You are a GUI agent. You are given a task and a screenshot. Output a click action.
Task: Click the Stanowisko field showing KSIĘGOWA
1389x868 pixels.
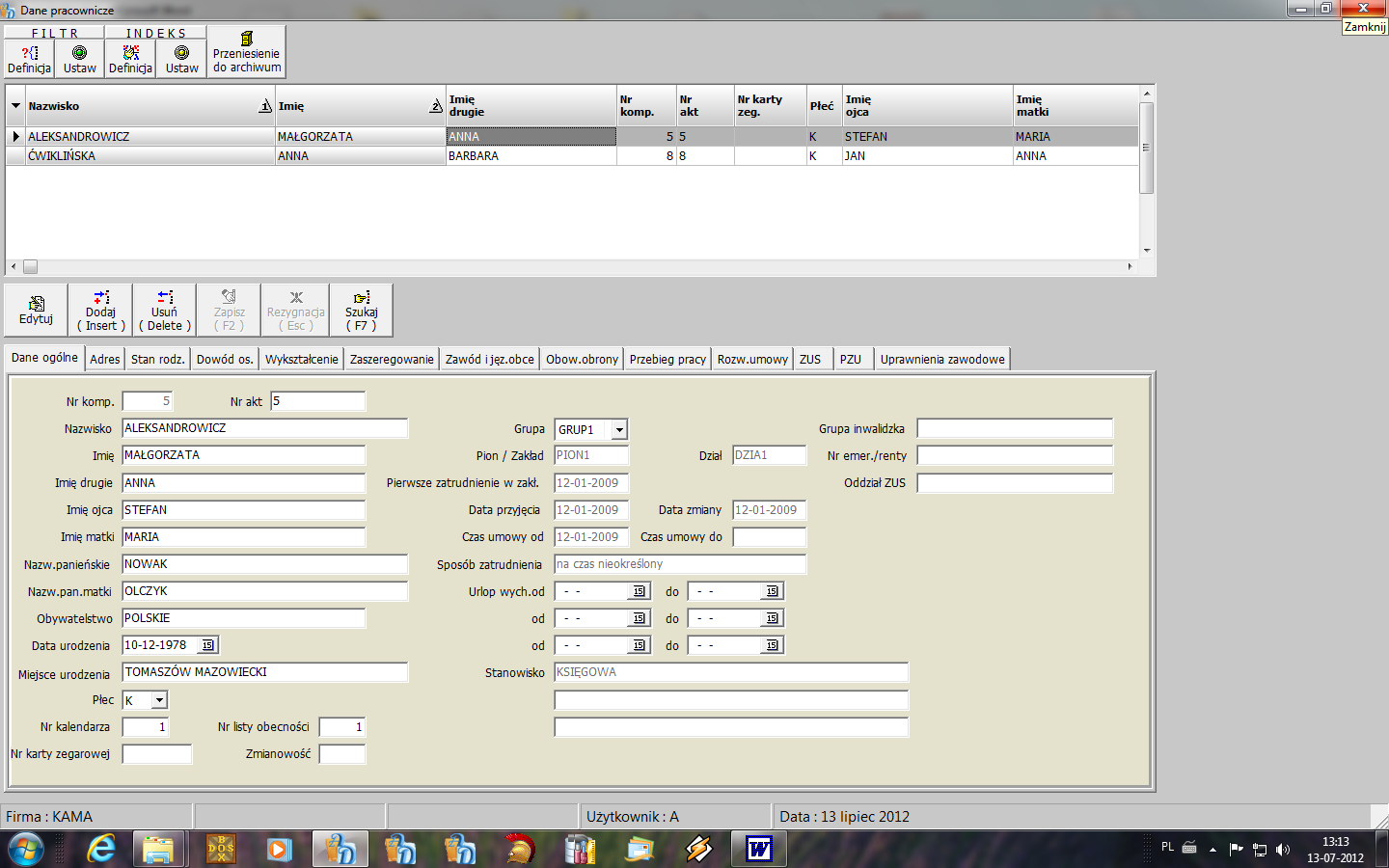731,672
